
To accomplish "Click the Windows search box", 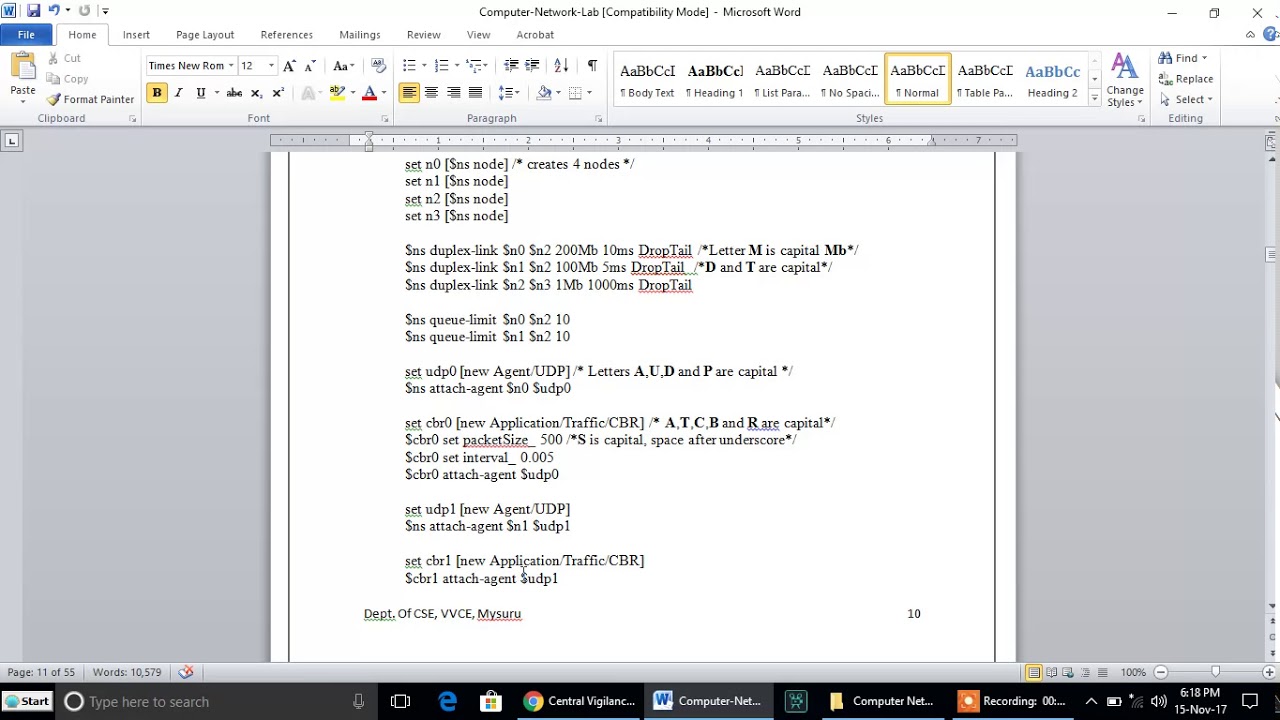I will 216,701.
